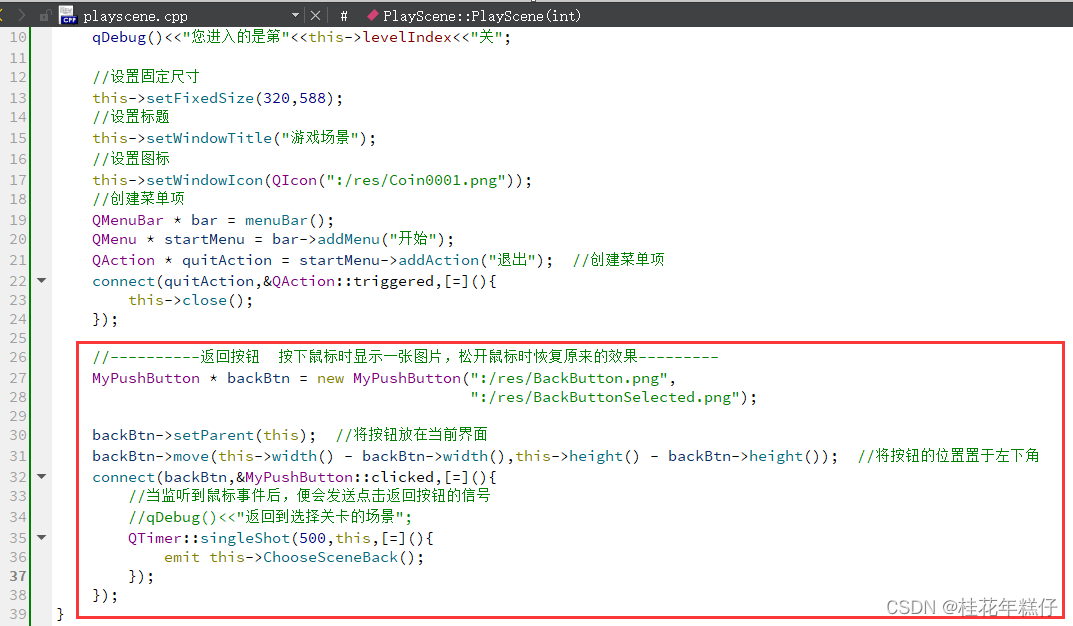Click triggered in QAction::triggered
1073x626 pixels.
(x=393, y=281)
